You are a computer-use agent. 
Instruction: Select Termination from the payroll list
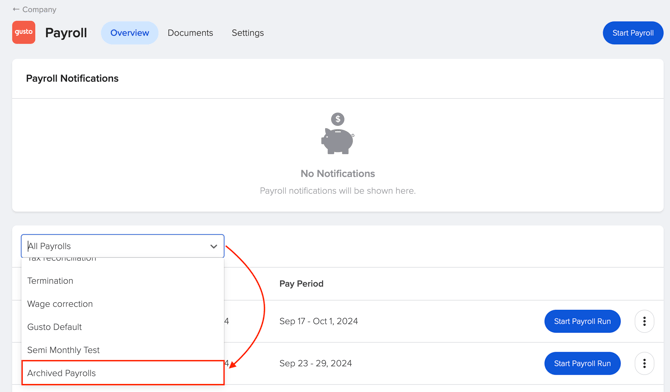[x=123, y=281]
